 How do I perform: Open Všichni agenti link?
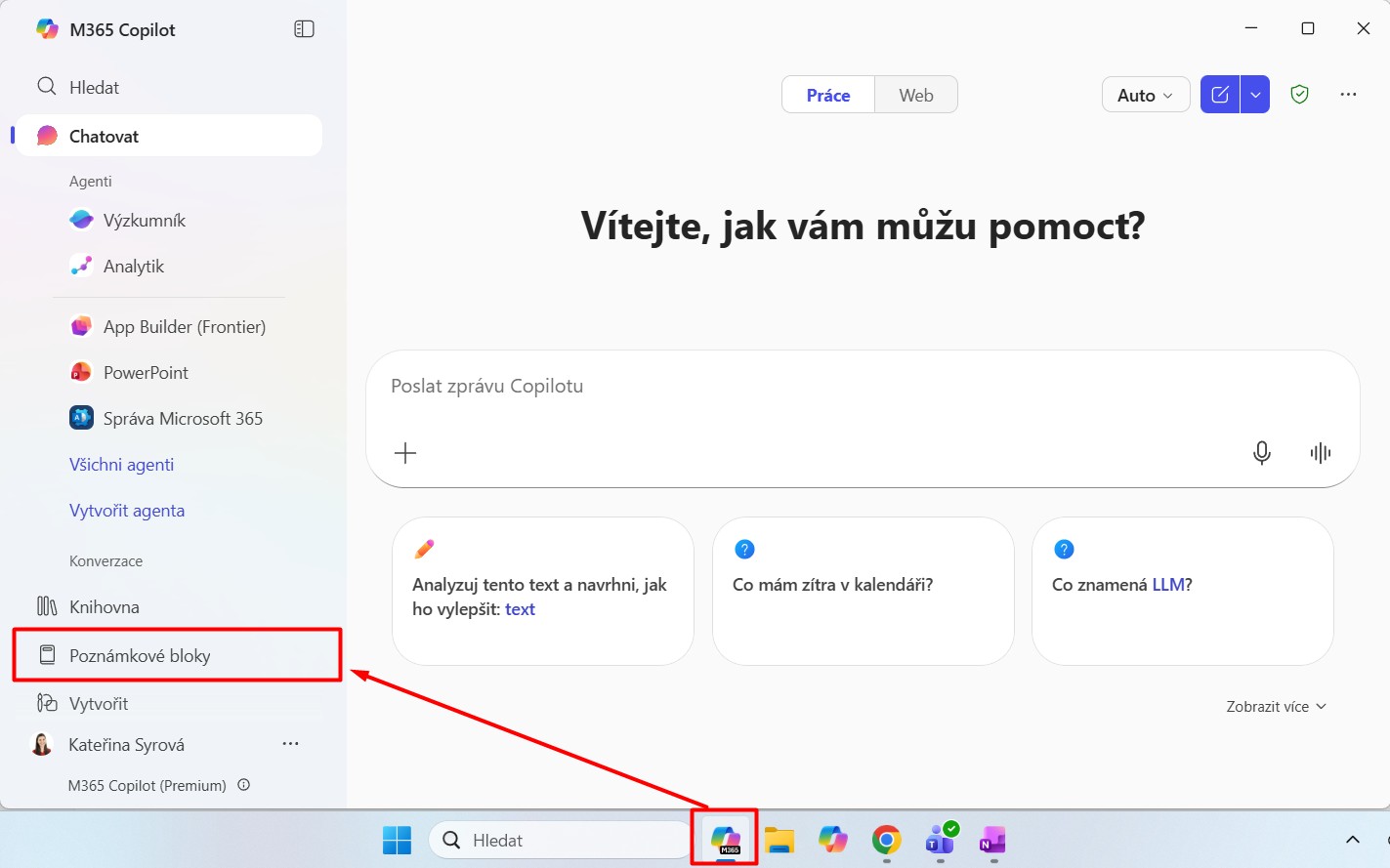tap(121, 465)
